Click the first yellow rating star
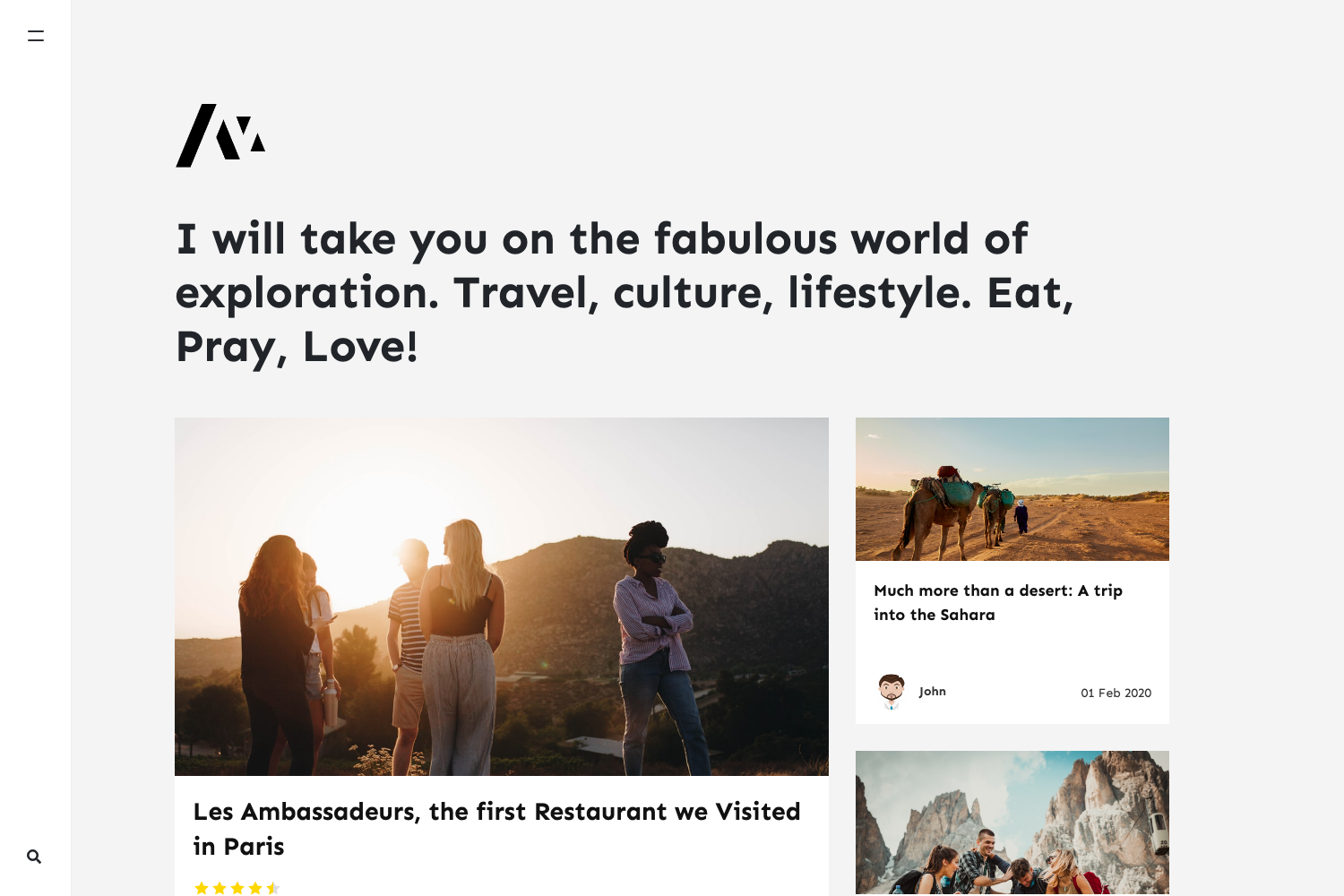Image resolution: width=1344 pixels, height=896 pixels. (x=202, y=888)
